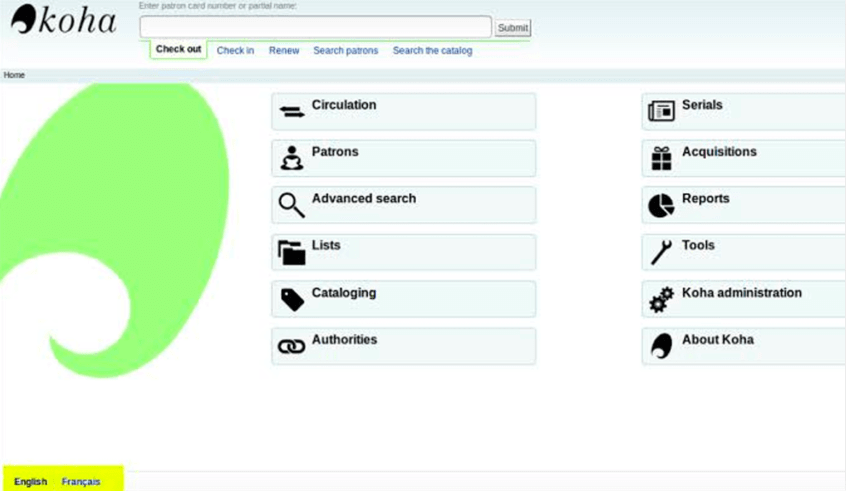Click the Tools wrench icon
Viewport: 846px width, 491px height.
point(661,252)
